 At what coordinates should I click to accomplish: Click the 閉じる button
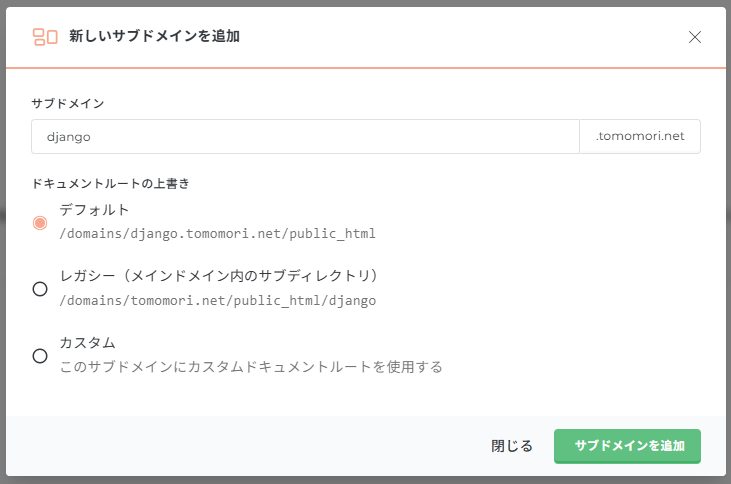[512, 446]
